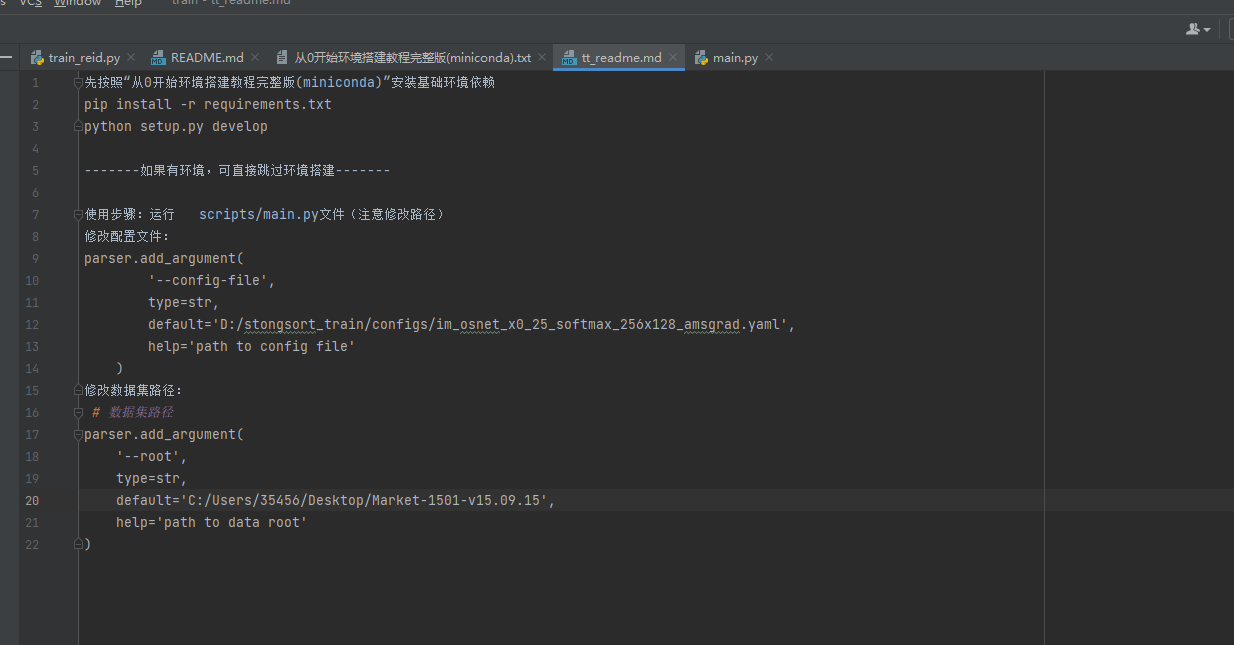
Task: Close the miniconda tutorial .txt tab
Action: [x=541, y=58]
